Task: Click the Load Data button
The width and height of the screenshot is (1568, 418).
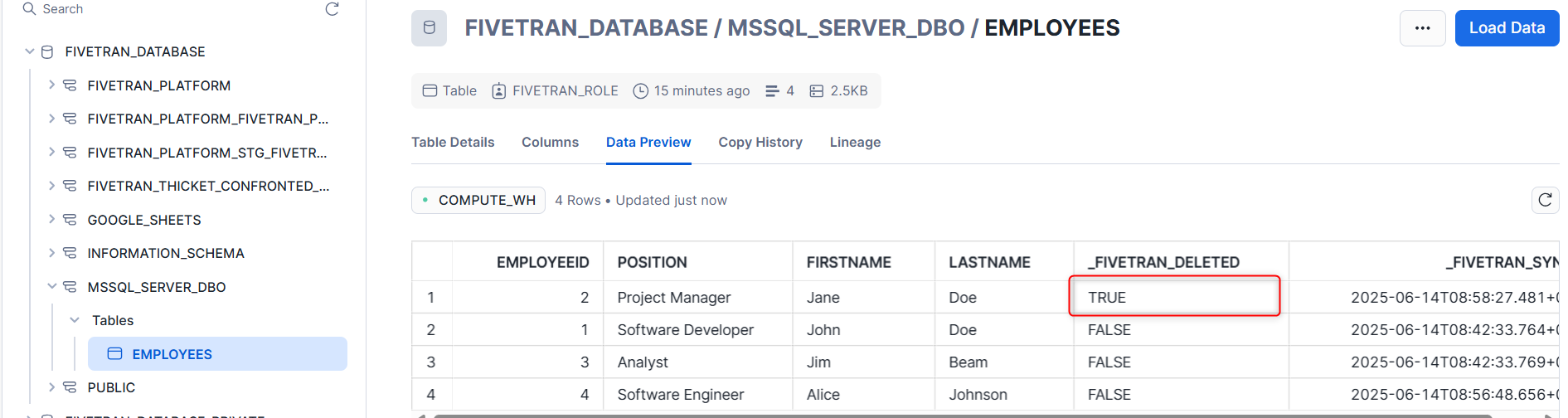Action: 1507,28
